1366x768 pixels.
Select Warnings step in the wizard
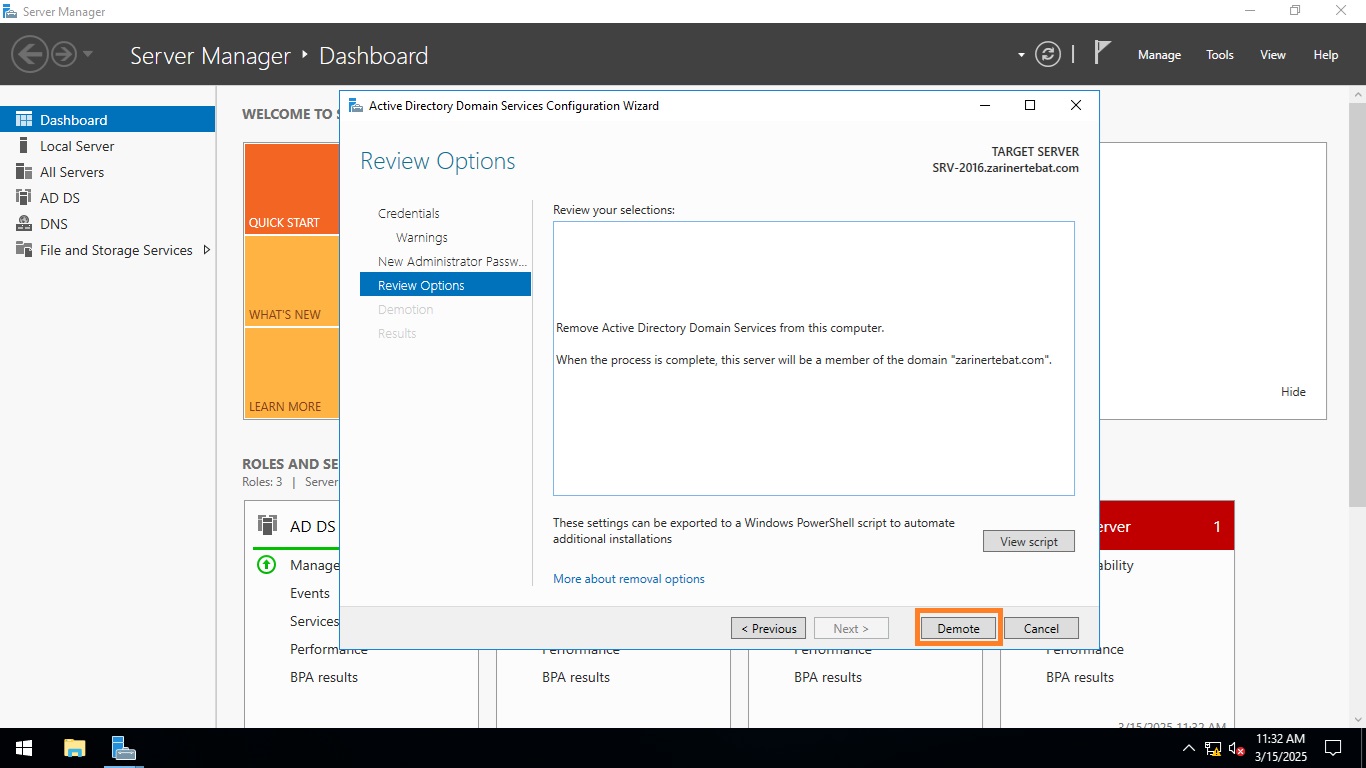tap(421, 237)
